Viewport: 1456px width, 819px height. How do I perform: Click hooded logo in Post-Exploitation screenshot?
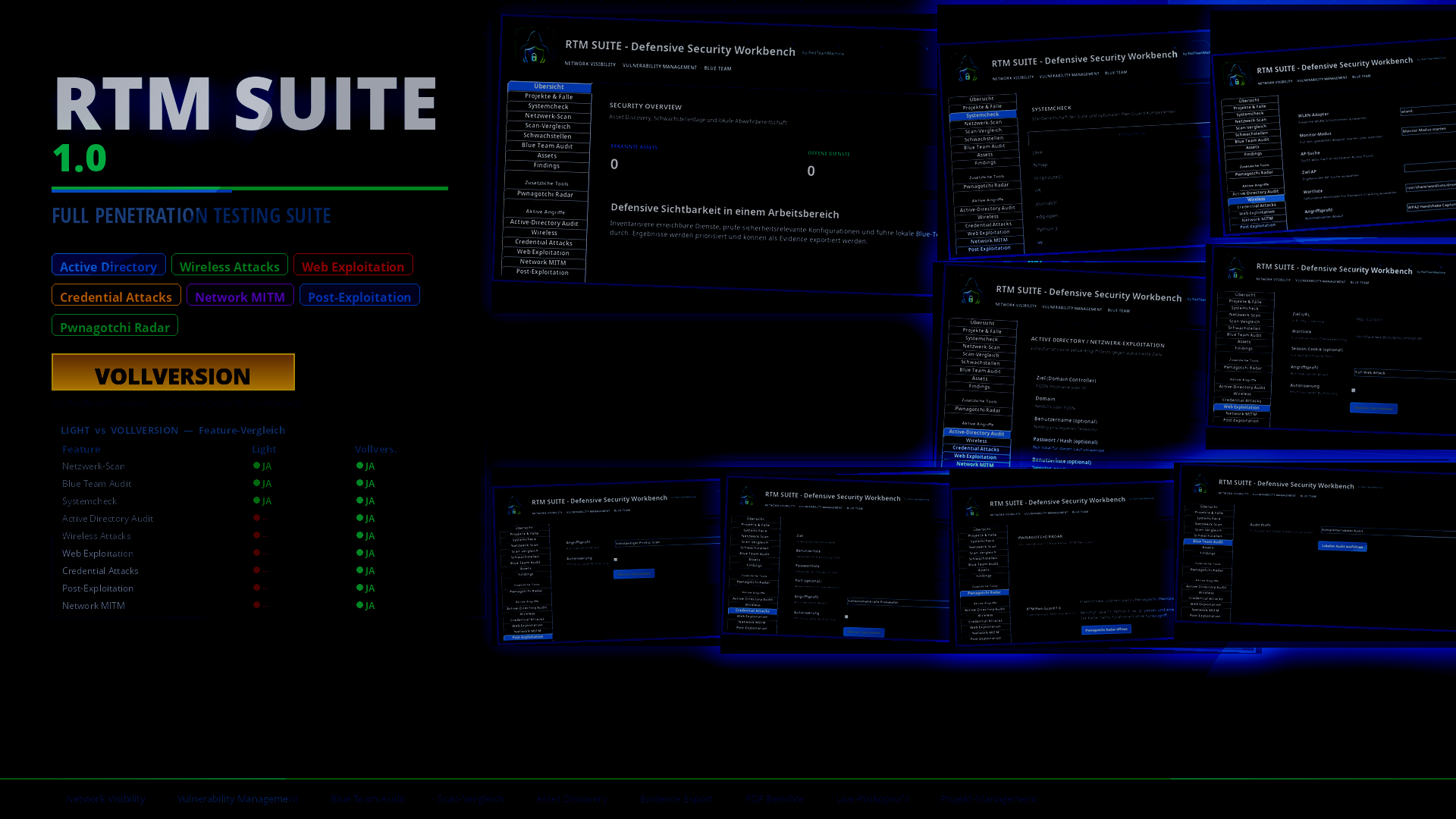tap(514, 506)
